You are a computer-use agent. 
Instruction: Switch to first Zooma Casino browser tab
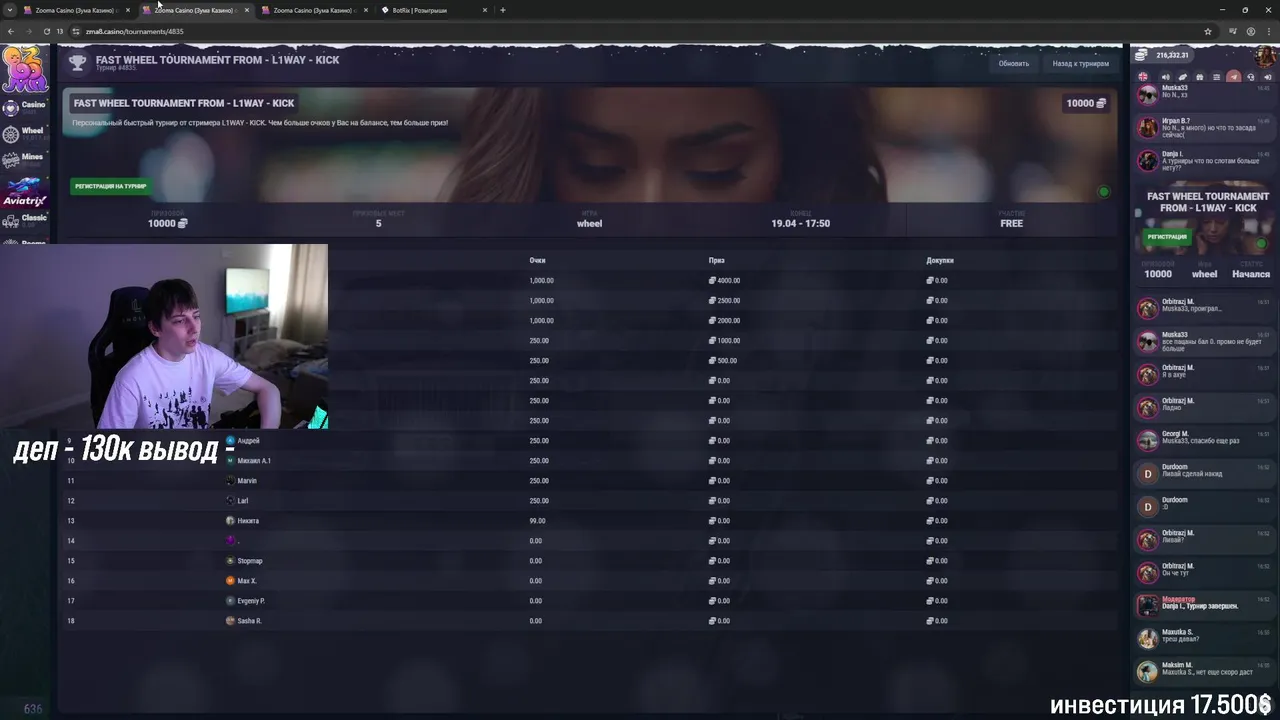pos(76,10)
